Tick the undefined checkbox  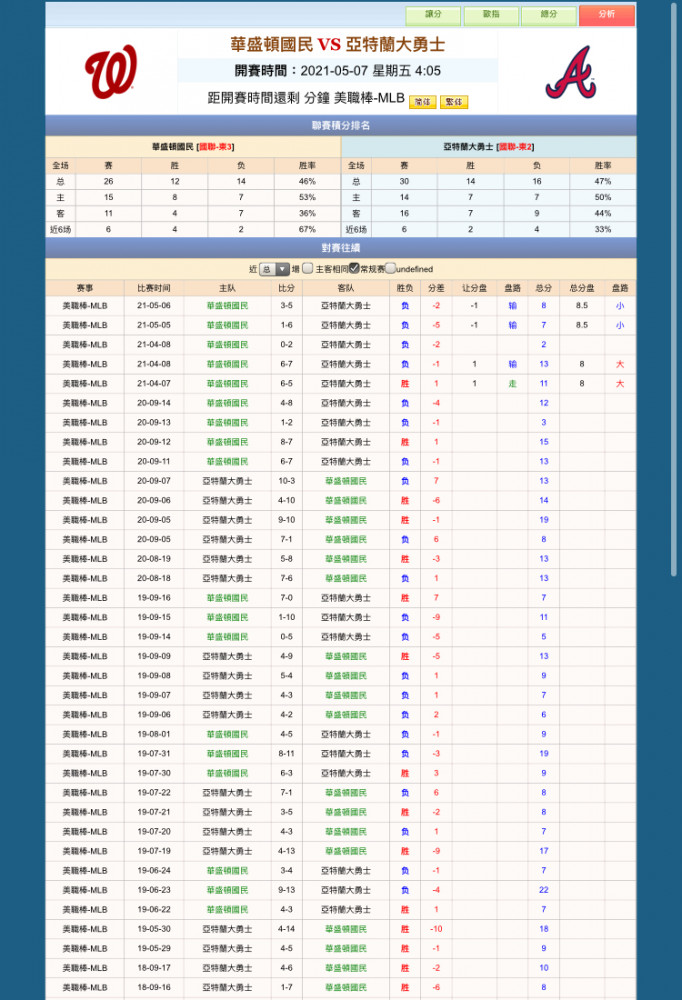tap(390, 268)
